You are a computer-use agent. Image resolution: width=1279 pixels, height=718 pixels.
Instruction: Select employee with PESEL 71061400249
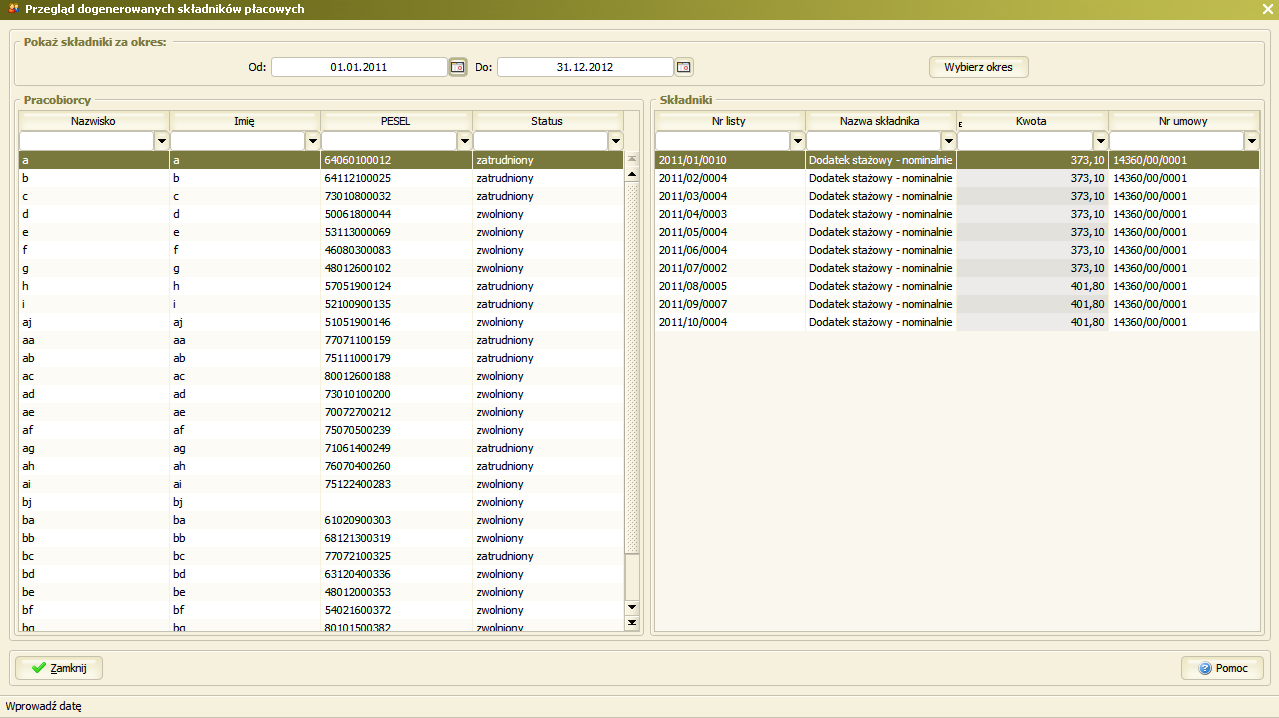click(x=321, y=448)
